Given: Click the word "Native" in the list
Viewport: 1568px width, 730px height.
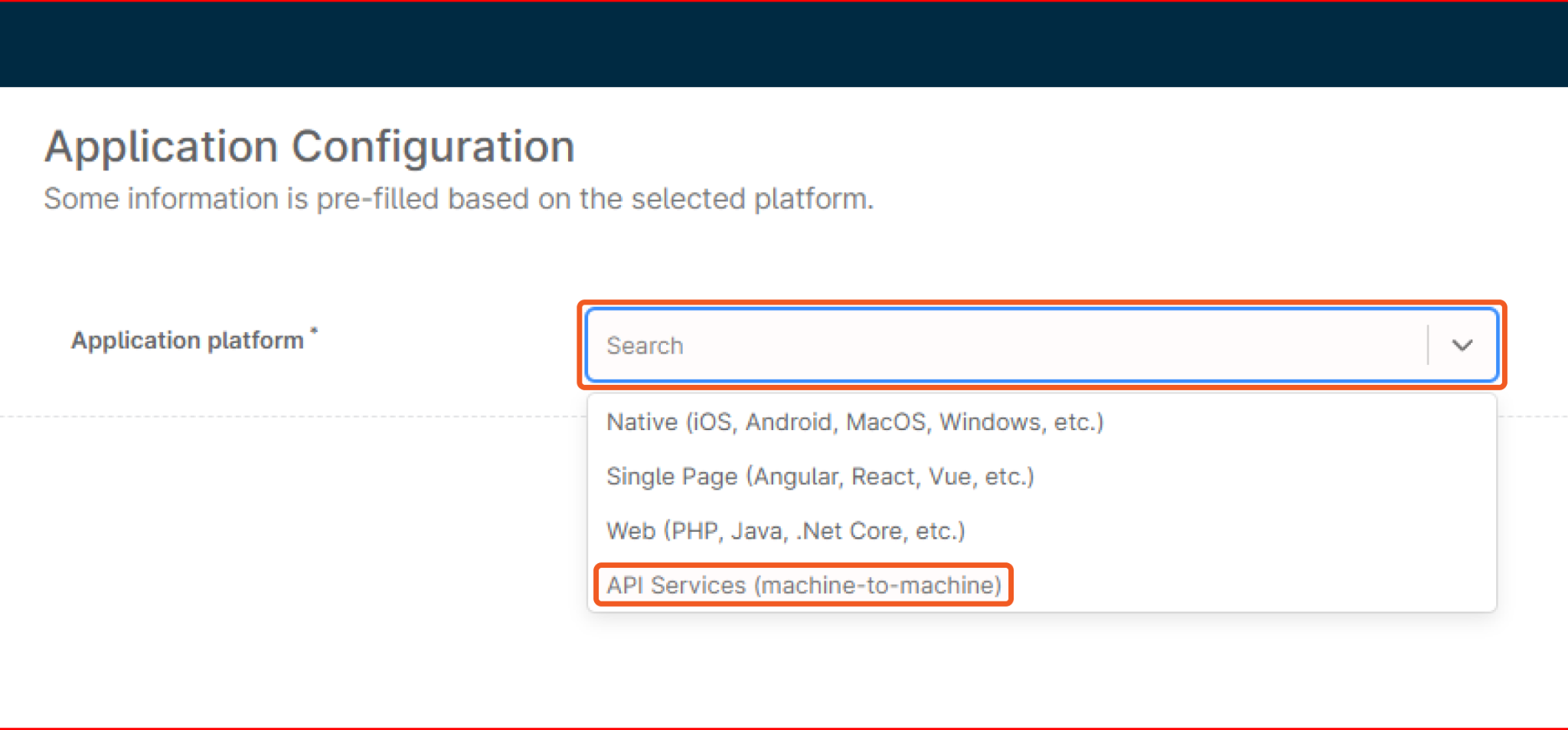Looking at the screenshot, I should click(x=642, y=422).
